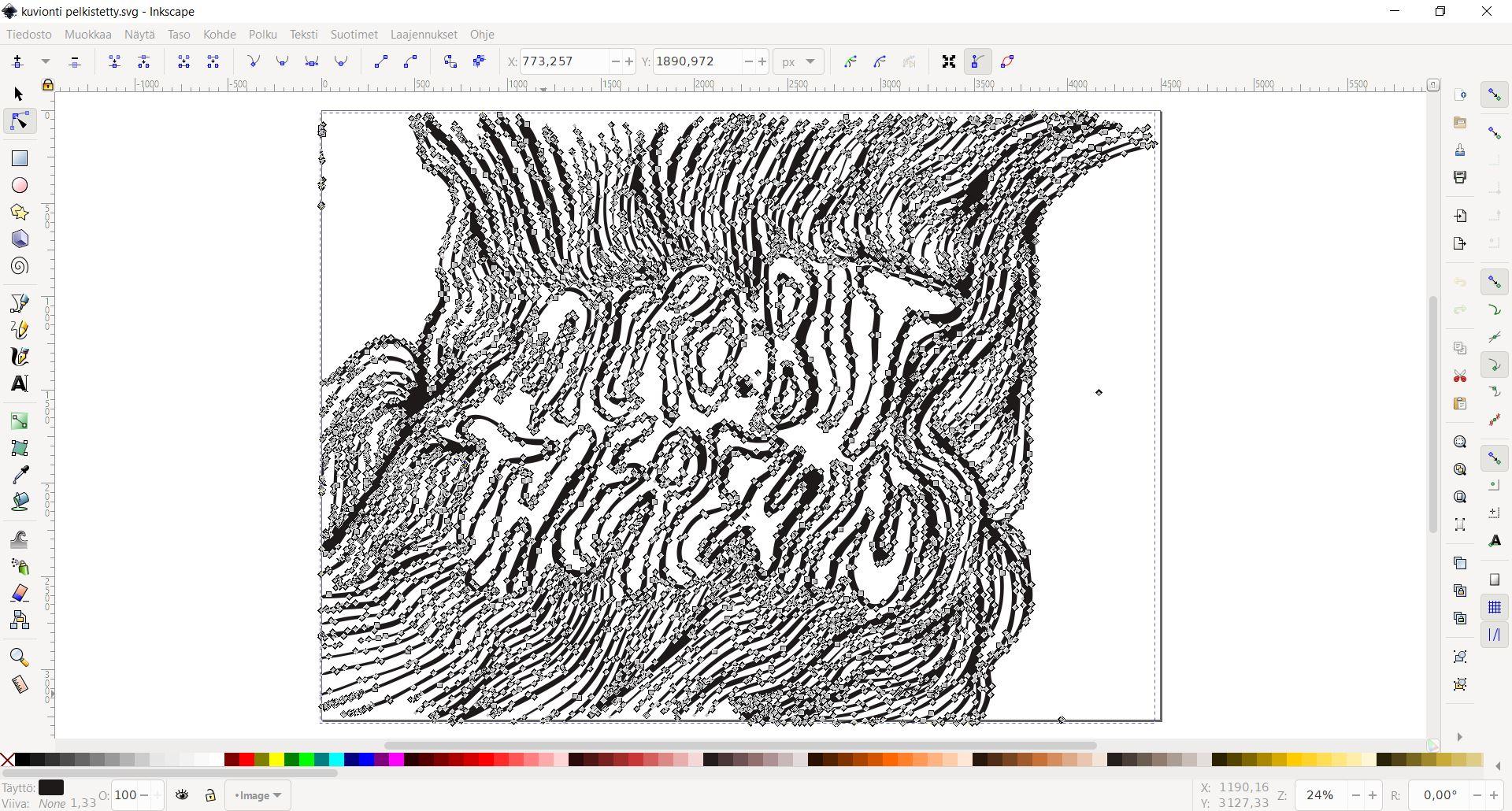The width and height of the screenshot is (1512, 811).
Task: Activate the Node editing tool
Action: (x=19, y=120)
